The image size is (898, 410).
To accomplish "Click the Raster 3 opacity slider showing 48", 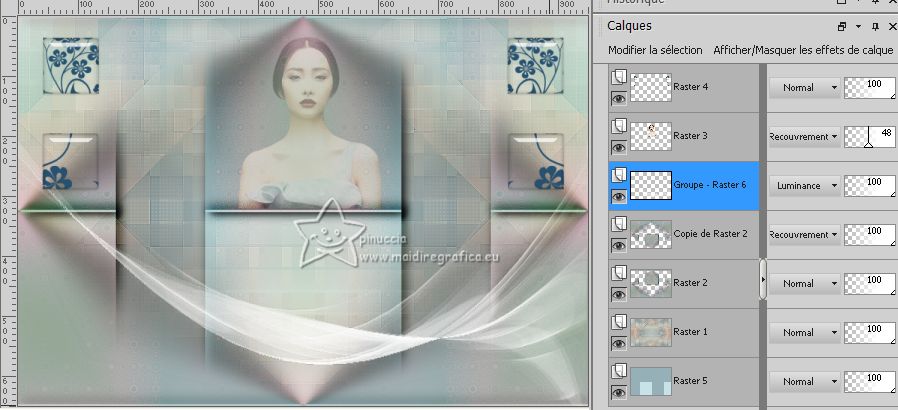I will click(x=870, y=137).
